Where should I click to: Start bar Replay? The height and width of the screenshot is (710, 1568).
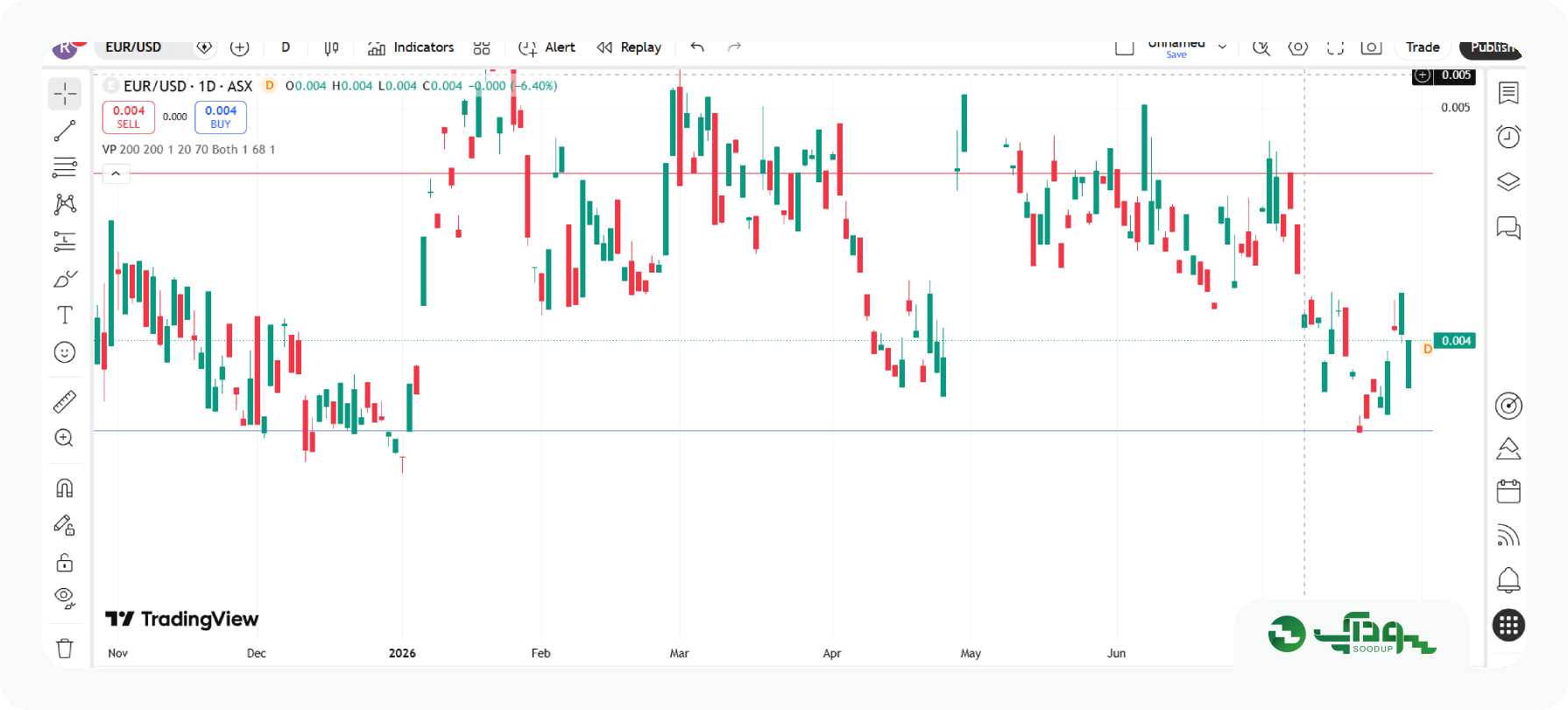(629, 47)
